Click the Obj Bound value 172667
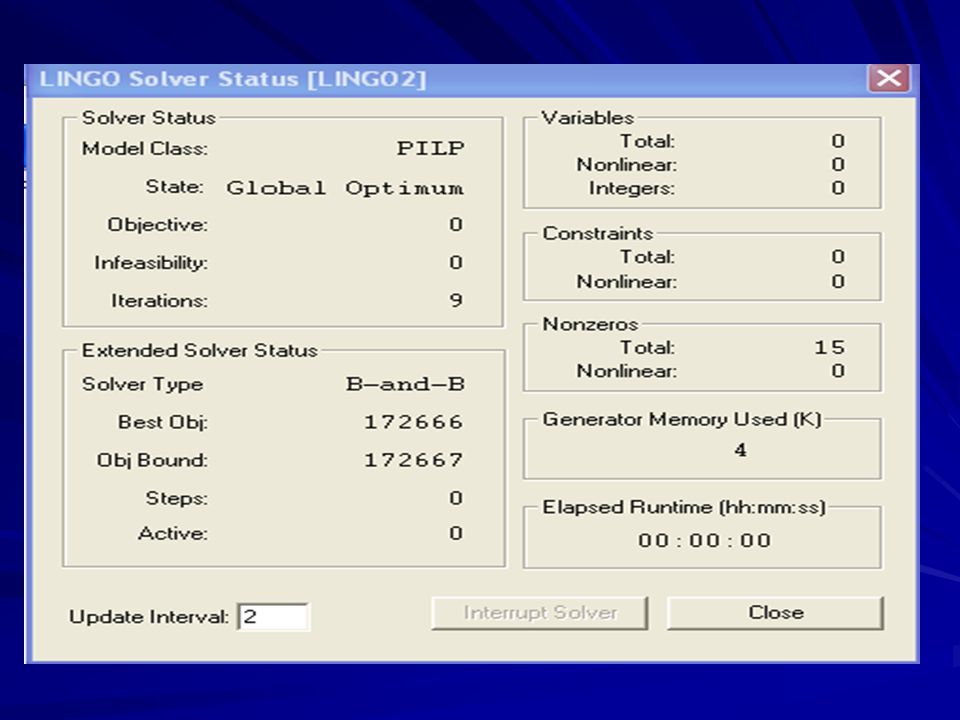 point(413,460)
